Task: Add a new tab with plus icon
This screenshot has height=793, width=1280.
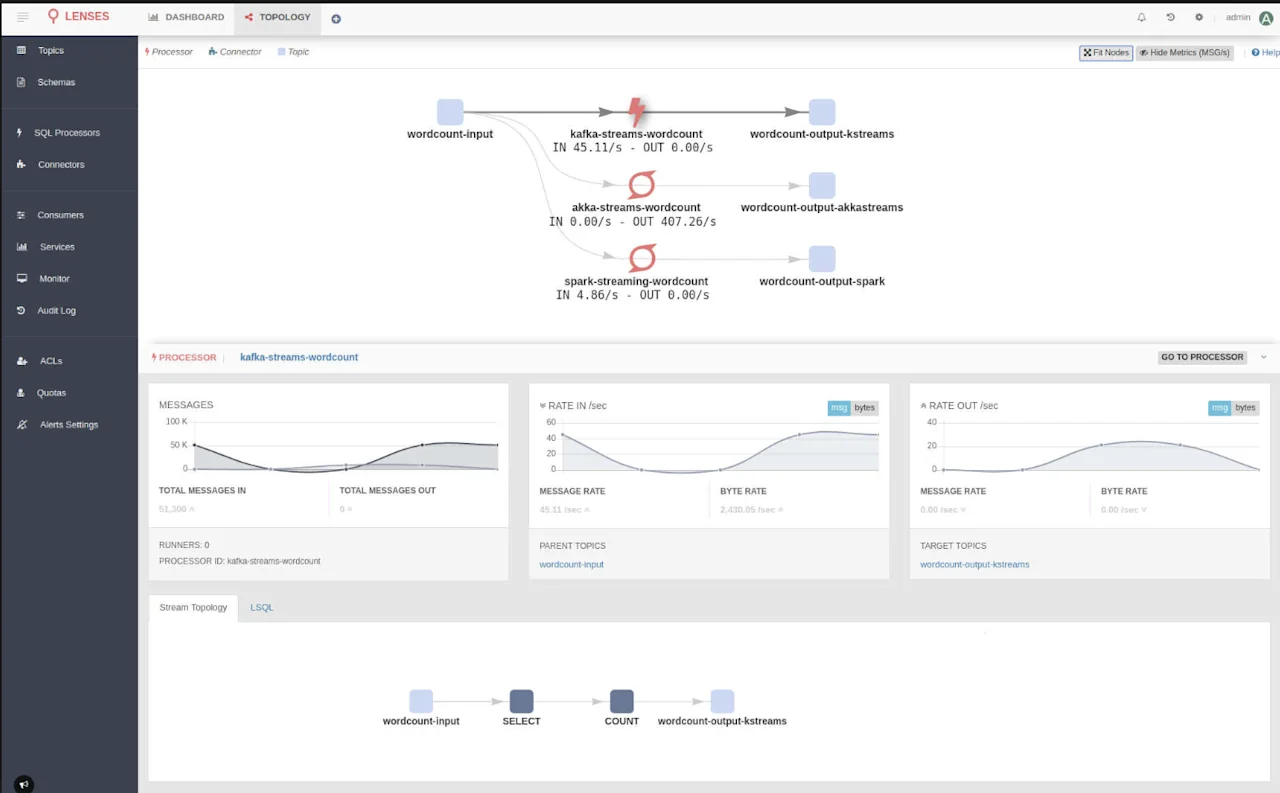Action: (x=336, y=19)
